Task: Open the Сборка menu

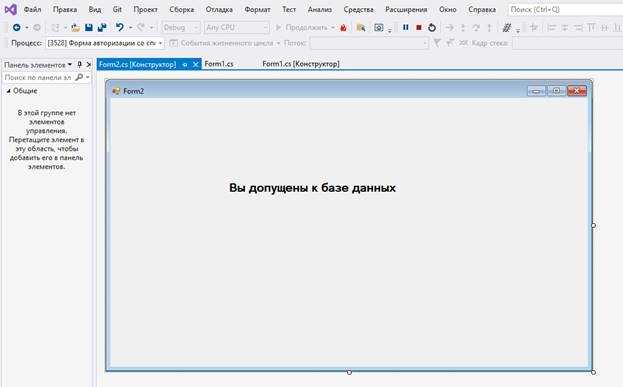Action: tap(182, 9)
